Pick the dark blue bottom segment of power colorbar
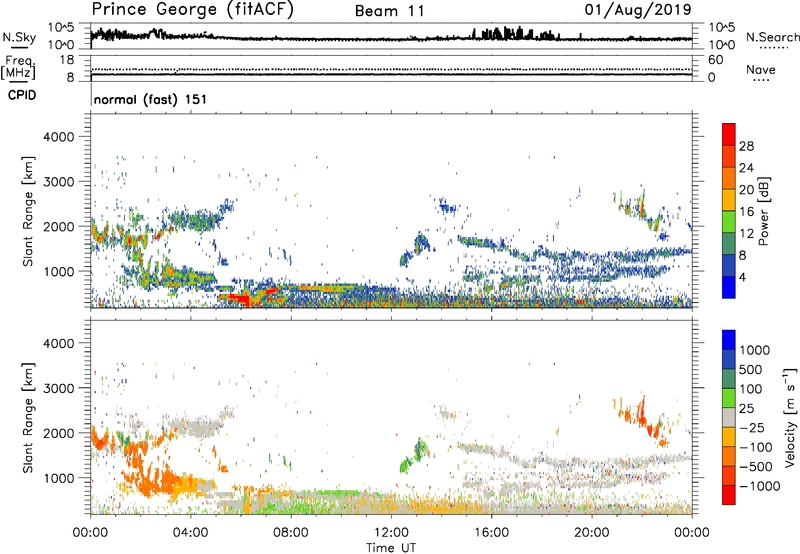The image size is (800, 554). [x=729, y=287]
